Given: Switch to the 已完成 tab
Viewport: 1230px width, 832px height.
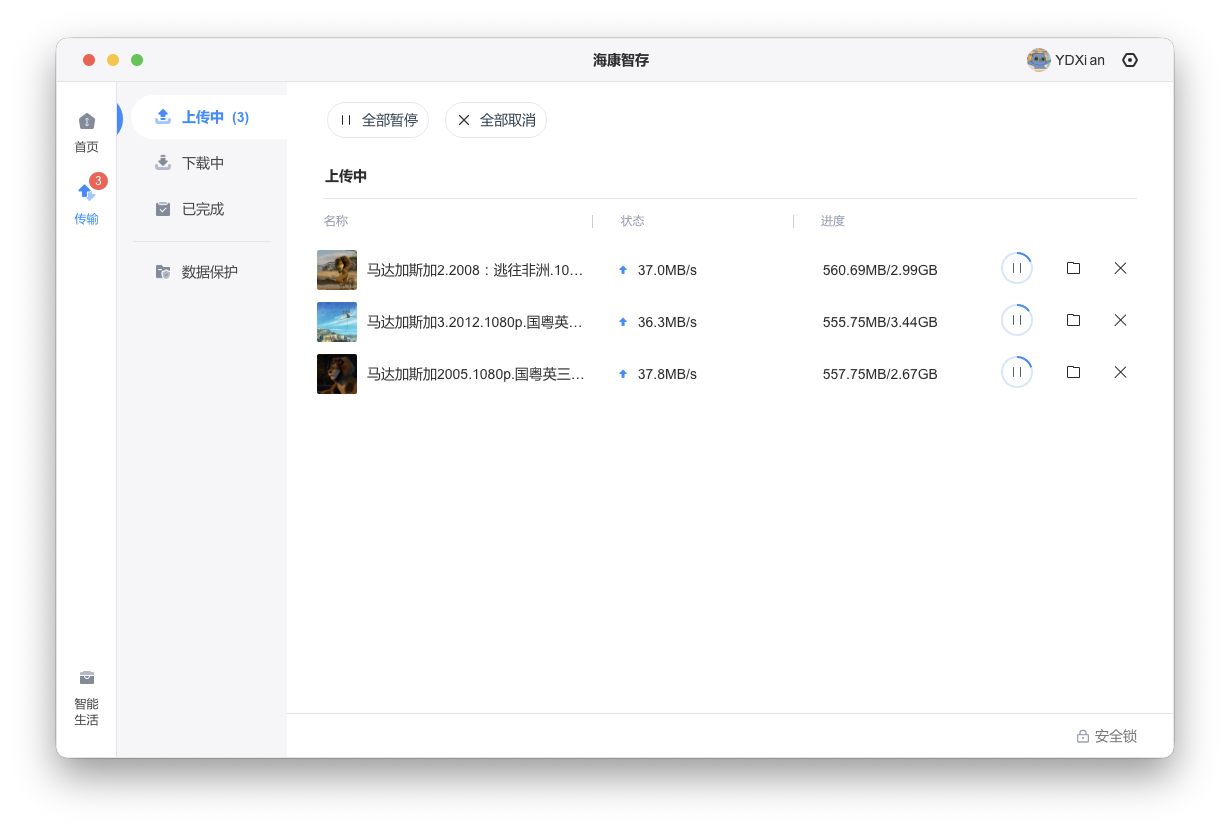Looking at the screenshot, I should pos(203,209).
